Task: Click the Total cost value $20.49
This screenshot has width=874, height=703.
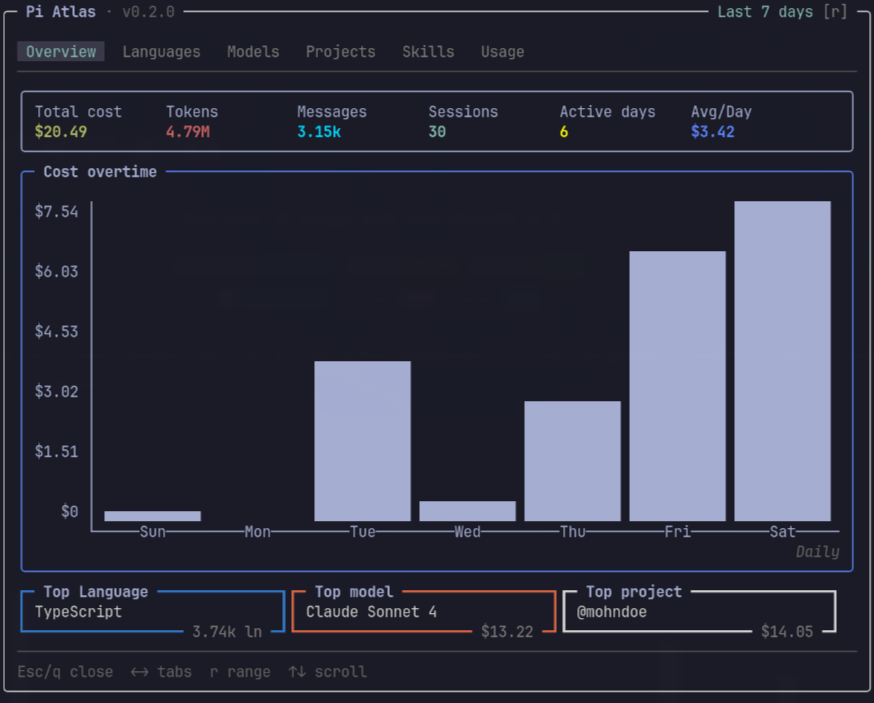Action: pos(61,132)
